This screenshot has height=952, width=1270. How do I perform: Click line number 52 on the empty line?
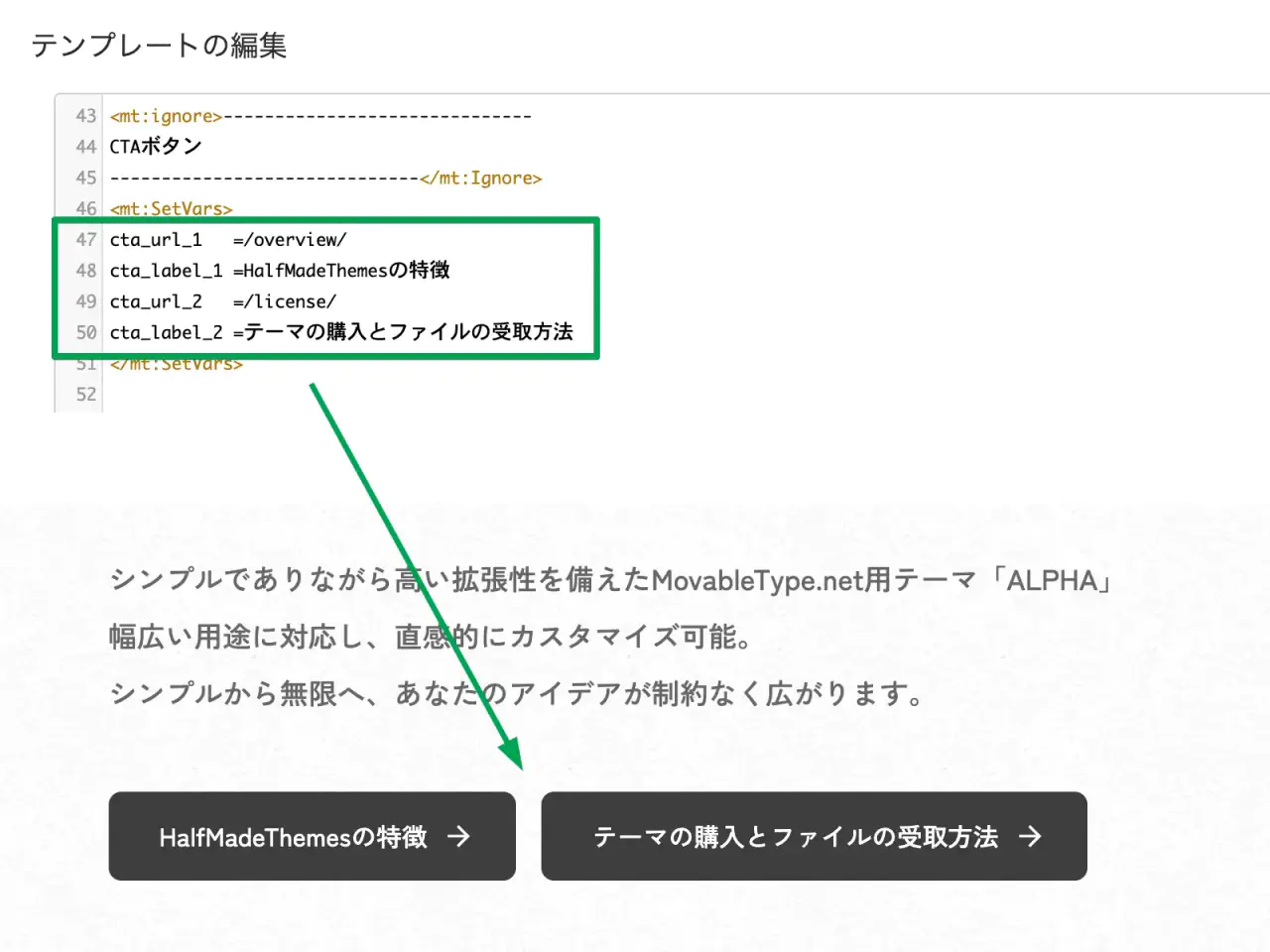point(86,395)
